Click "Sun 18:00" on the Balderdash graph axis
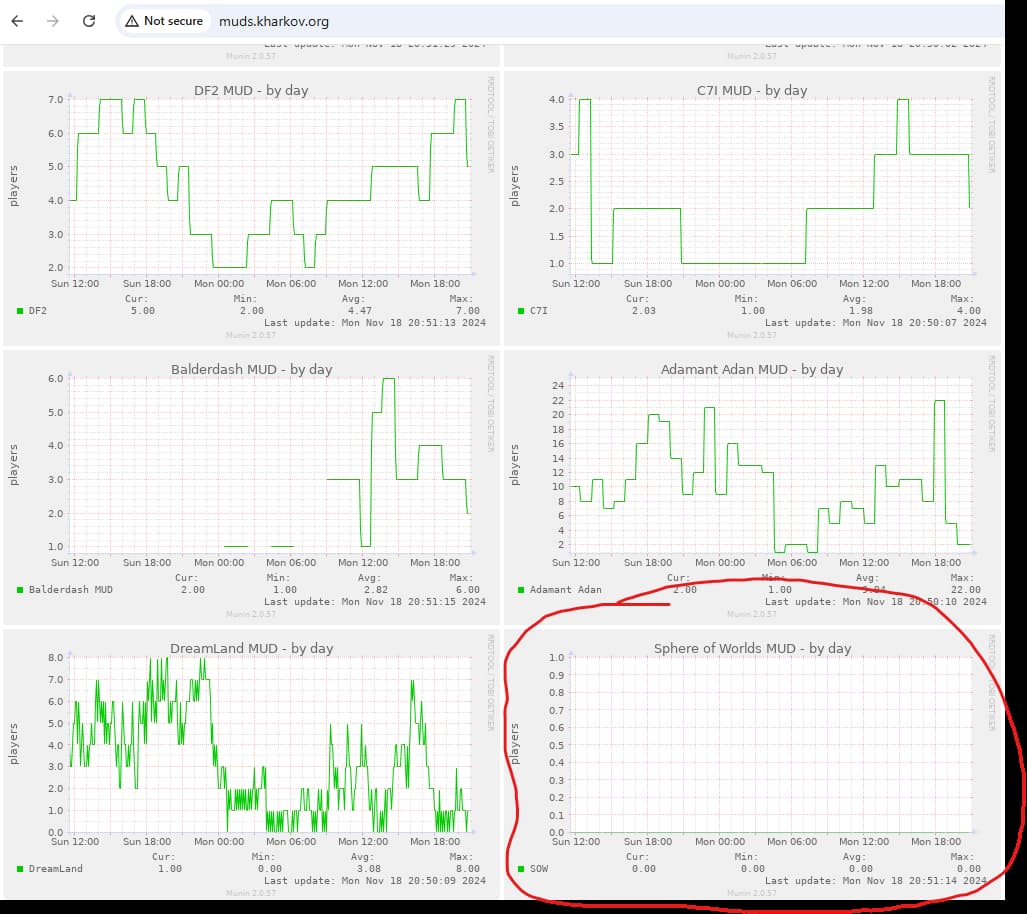This screenshot has height=914, width=1027. click(147, 563)
